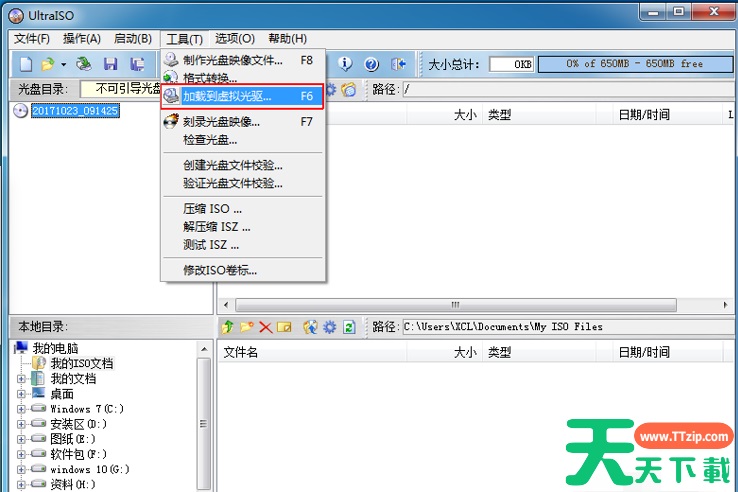Image resolution: width=738 pixels, height=492 pixels.
Task: Click the 日期/时间 column header in local file list
Action: pyautogui.click(x=644, y=352)
